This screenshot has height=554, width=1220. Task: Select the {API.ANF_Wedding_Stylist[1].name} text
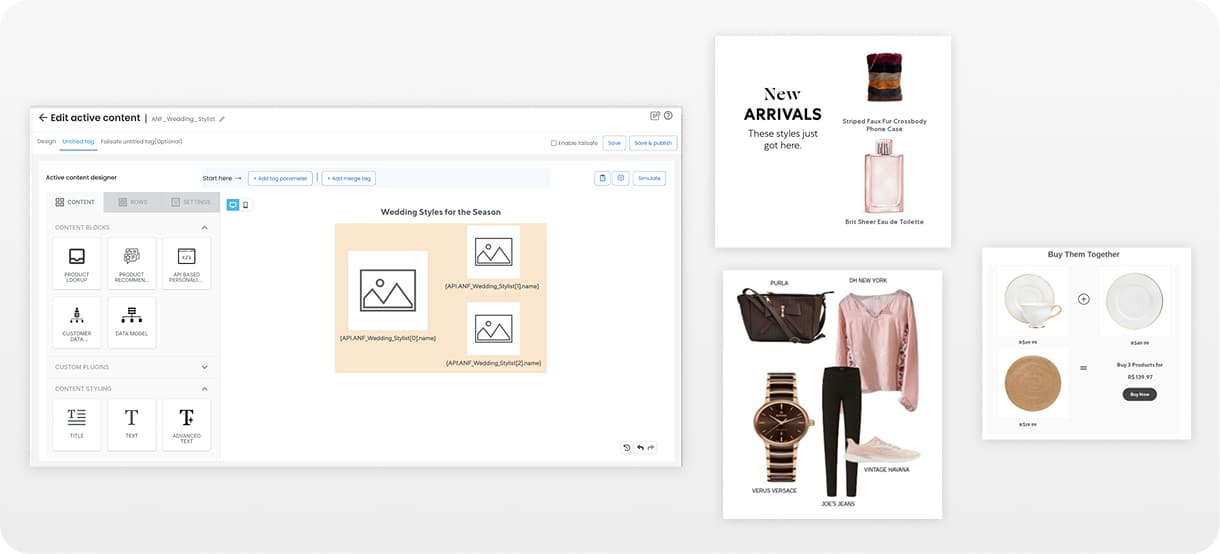click(492, 286)
